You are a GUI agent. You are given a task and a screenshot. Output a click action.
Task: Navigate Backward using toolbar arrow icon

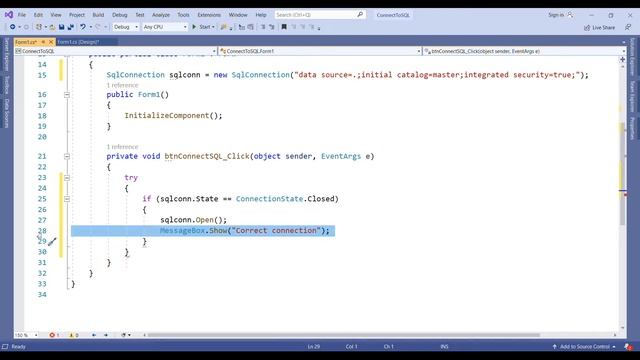tap(13, 27)
